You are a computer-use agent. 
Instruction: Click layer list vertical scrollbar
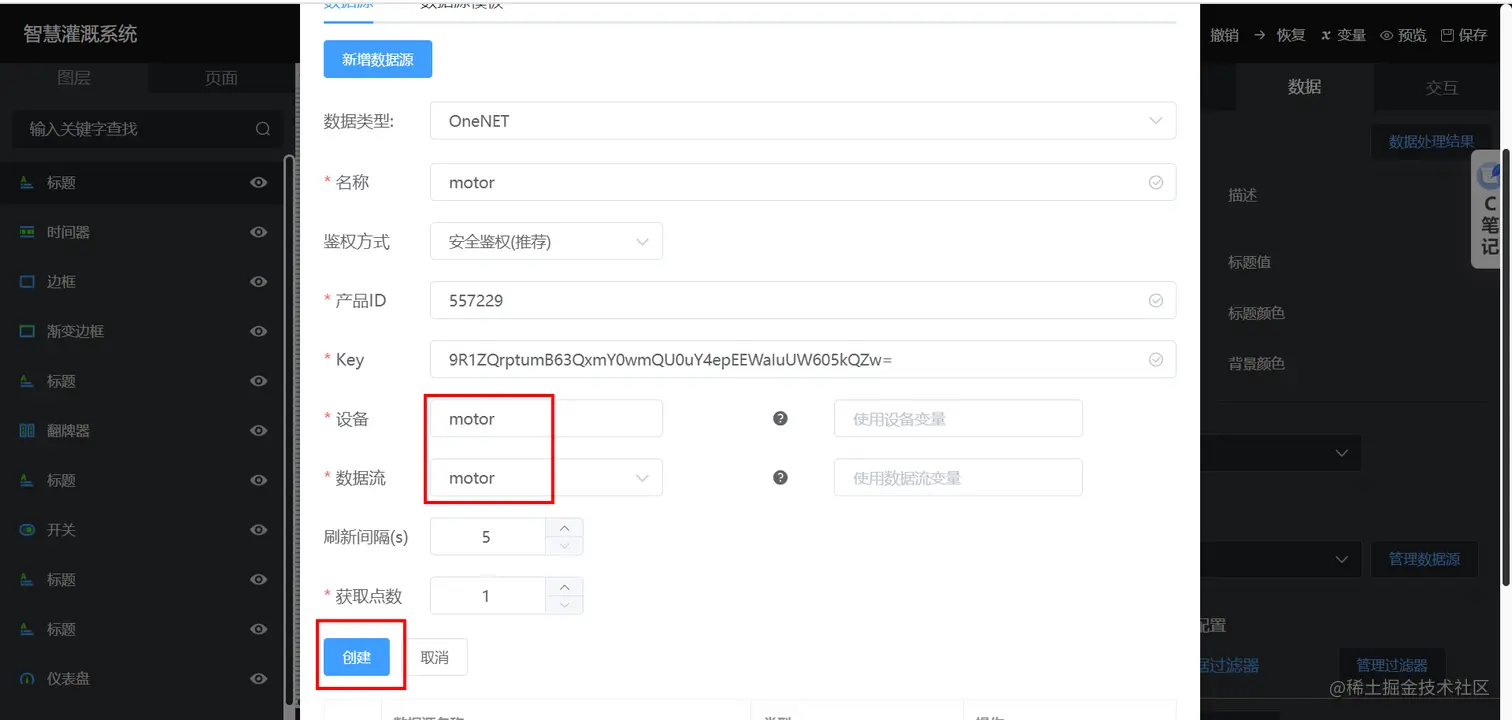[291, 430]
